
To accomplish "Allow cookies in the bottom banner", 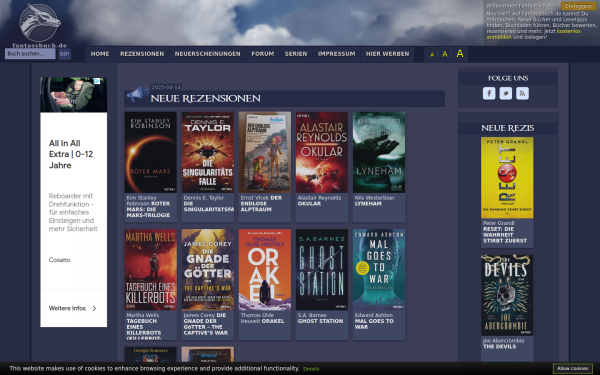I will (x=572, y=368).
